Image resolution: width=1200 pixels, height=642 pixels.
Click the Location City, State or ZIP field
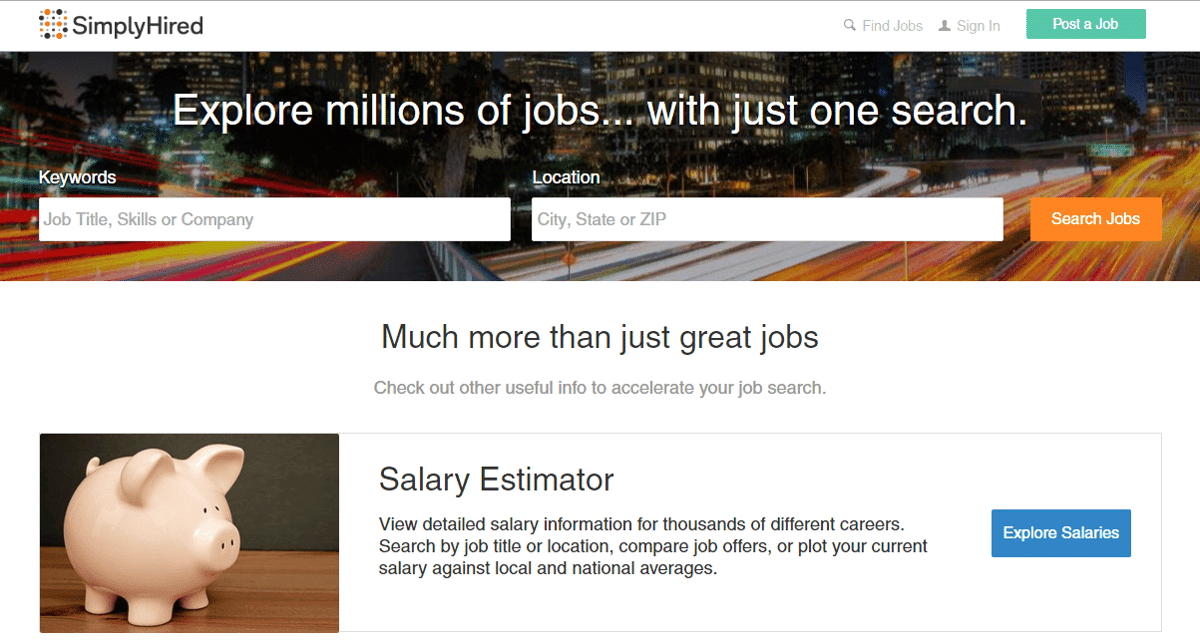(767, 219)
